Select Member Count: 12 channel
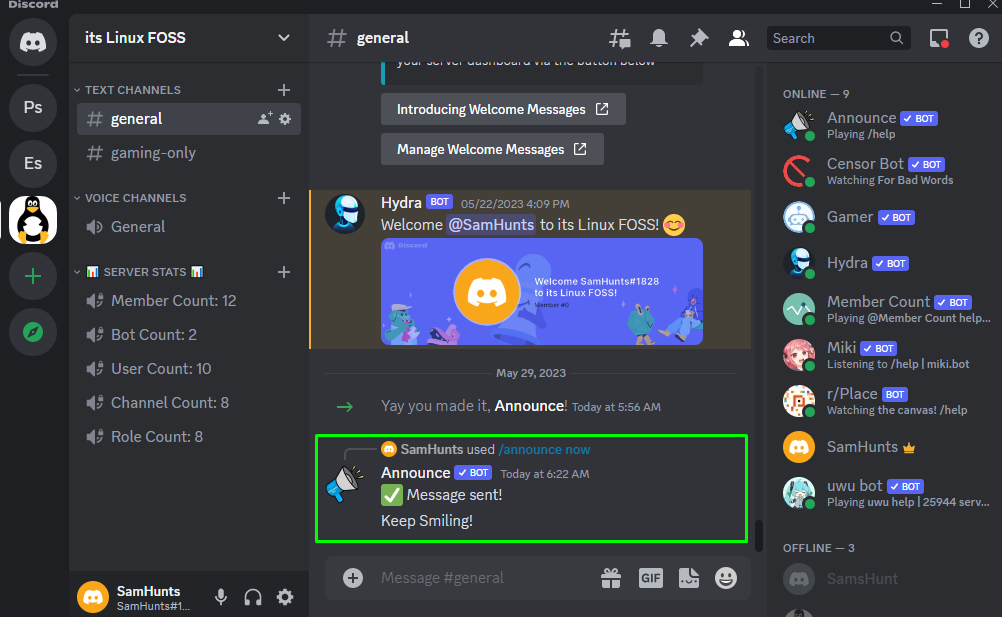 pyautogui.click(x=189, y=301)
